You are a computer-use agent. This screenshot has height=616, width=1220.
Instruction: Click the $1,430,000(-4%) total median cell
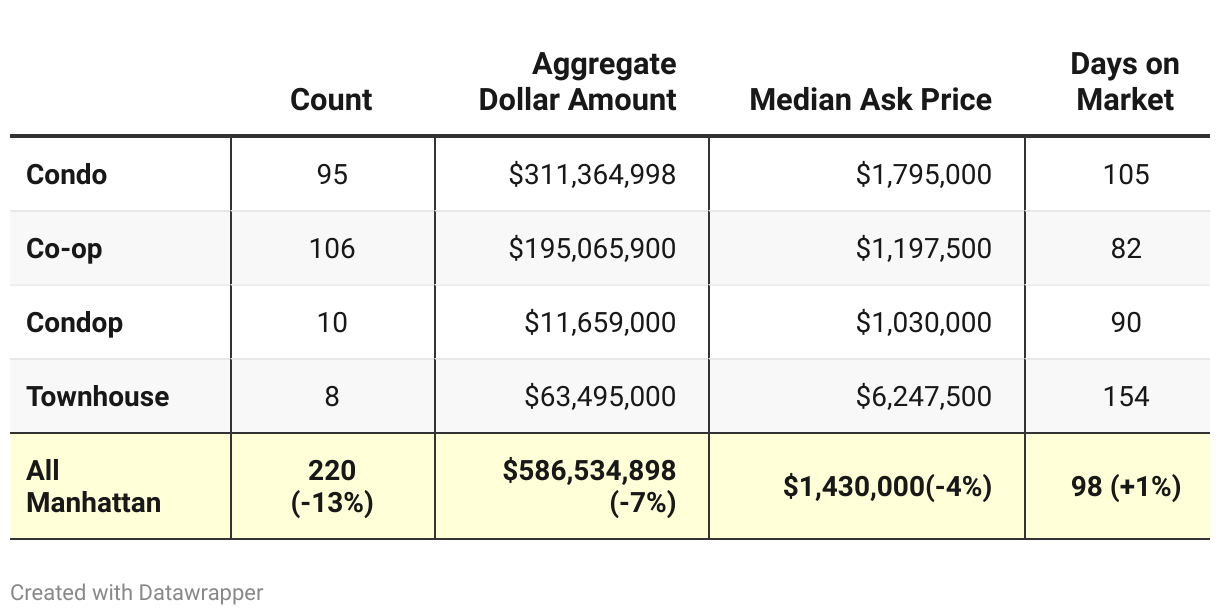[x=887, y=486]
